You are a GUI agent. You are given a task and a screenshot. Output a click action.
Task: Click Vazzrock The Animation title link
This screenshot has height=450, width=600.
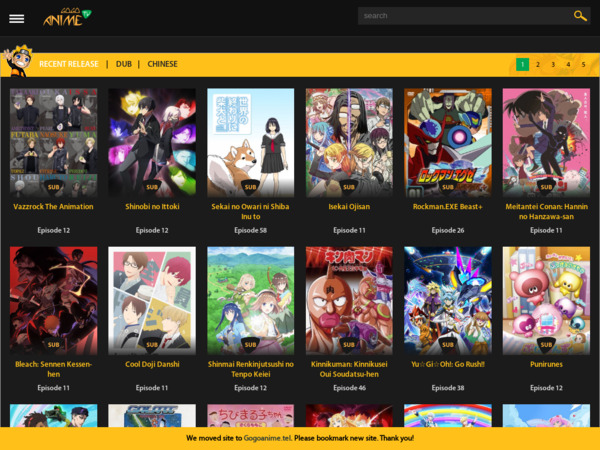coord(54,207)
